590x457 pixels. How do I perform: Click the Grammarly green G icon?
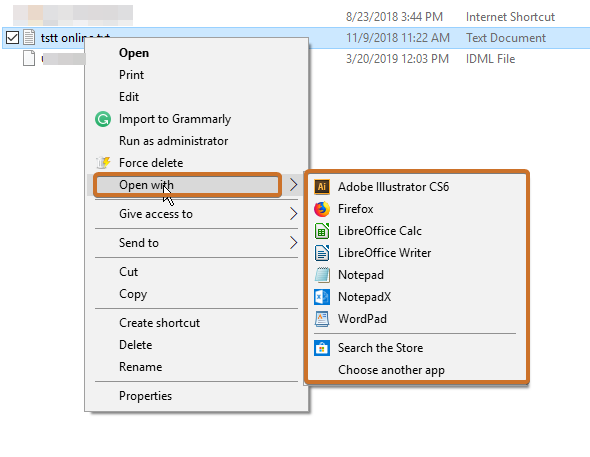103,119
